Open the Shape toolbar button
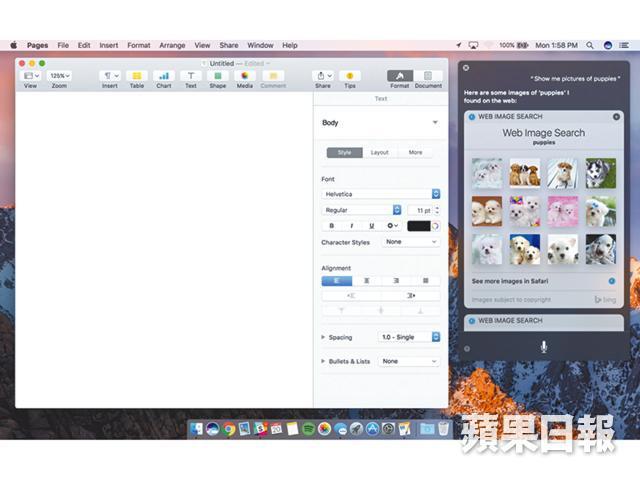The height and width of the screenshot is (480, 640). tap(218, 76)
